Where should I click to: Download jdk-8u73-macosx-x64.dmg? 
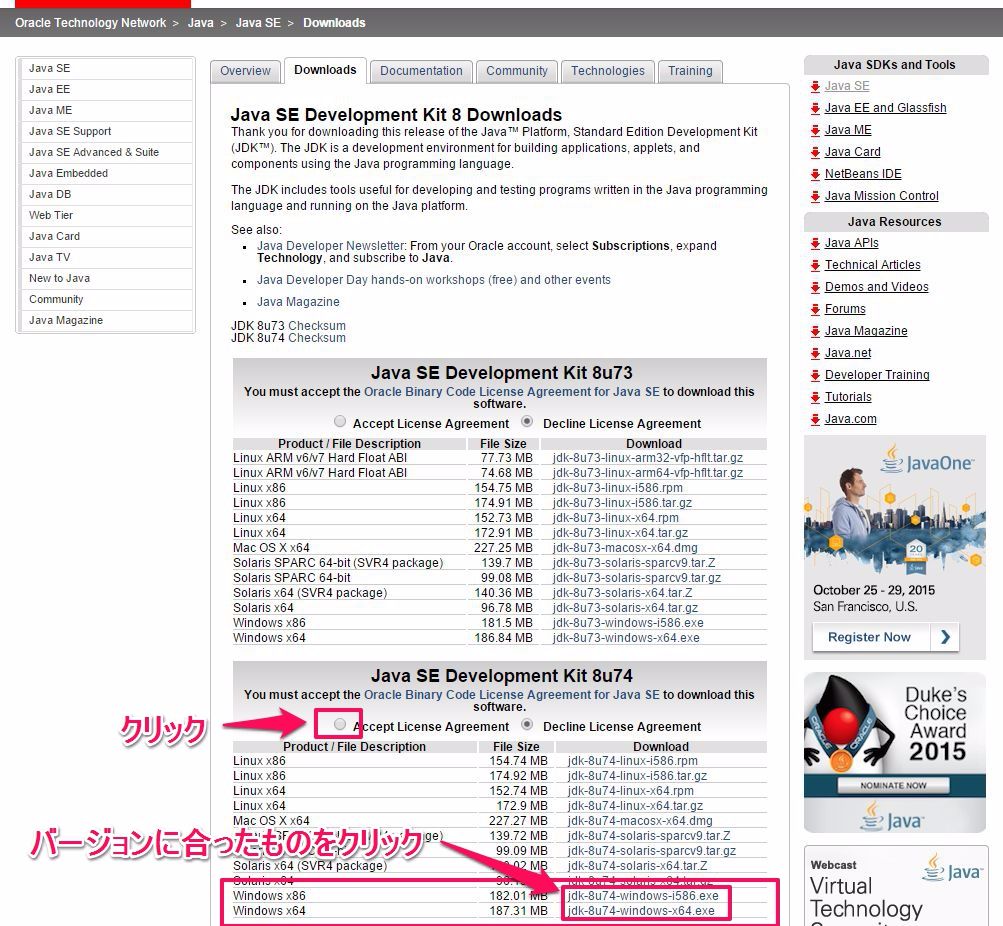(625, 549)
